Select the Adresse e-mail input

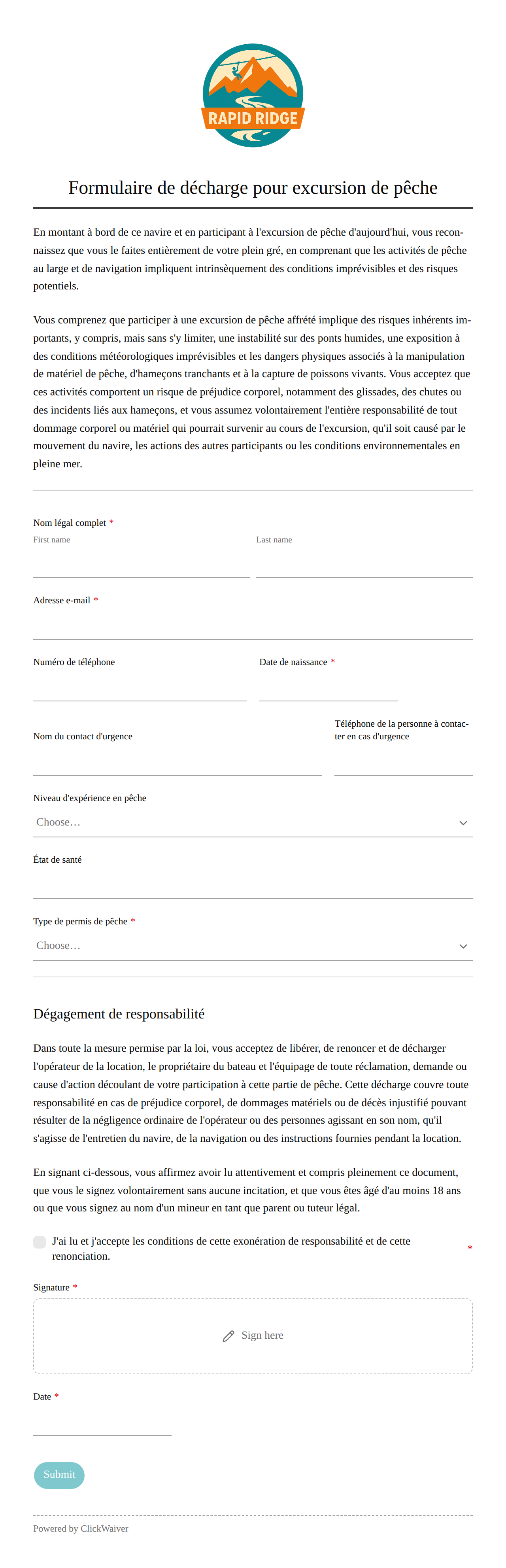253,625
